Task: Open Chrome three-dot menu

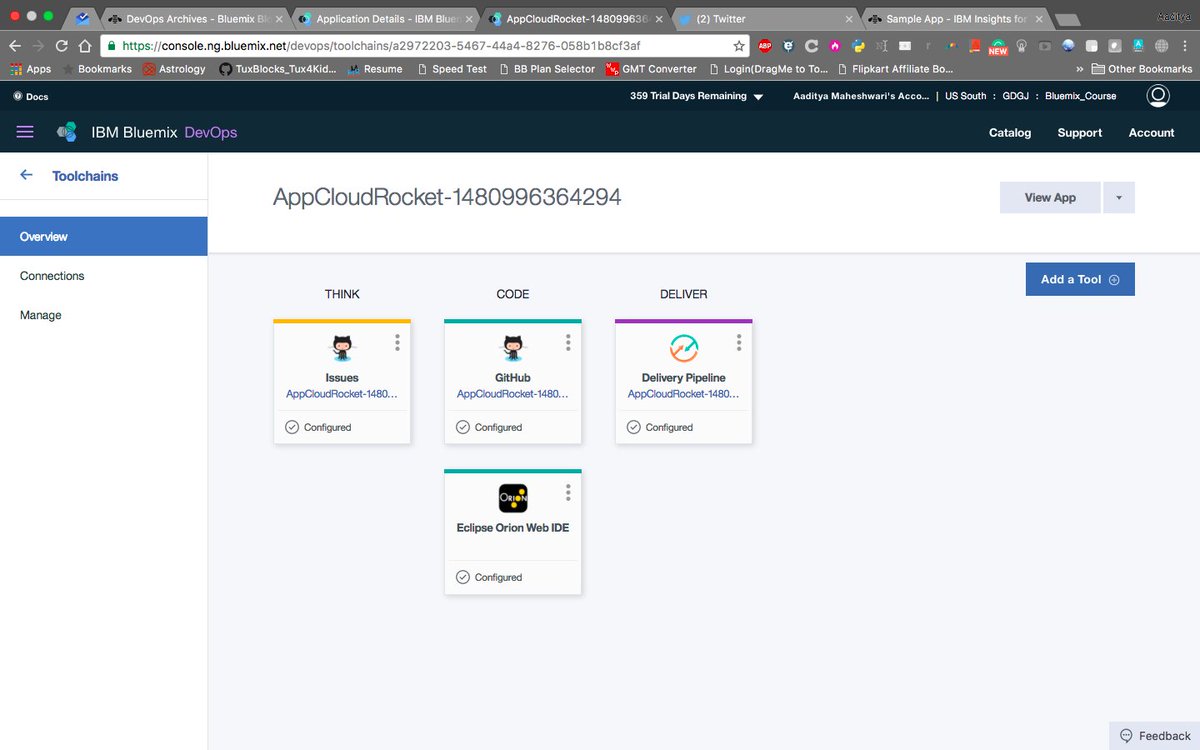Action: pyautogui.click(x=1185, y=45)
